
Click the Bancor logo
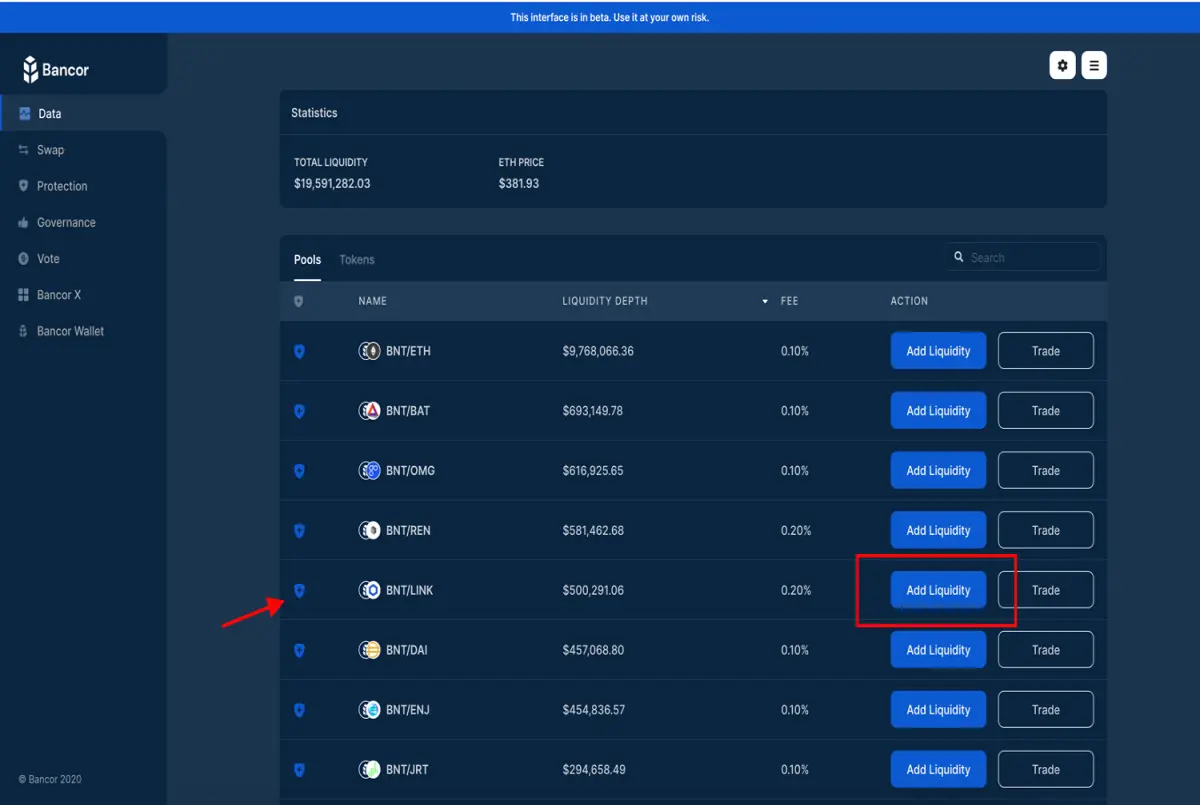(x=56, y=70)
